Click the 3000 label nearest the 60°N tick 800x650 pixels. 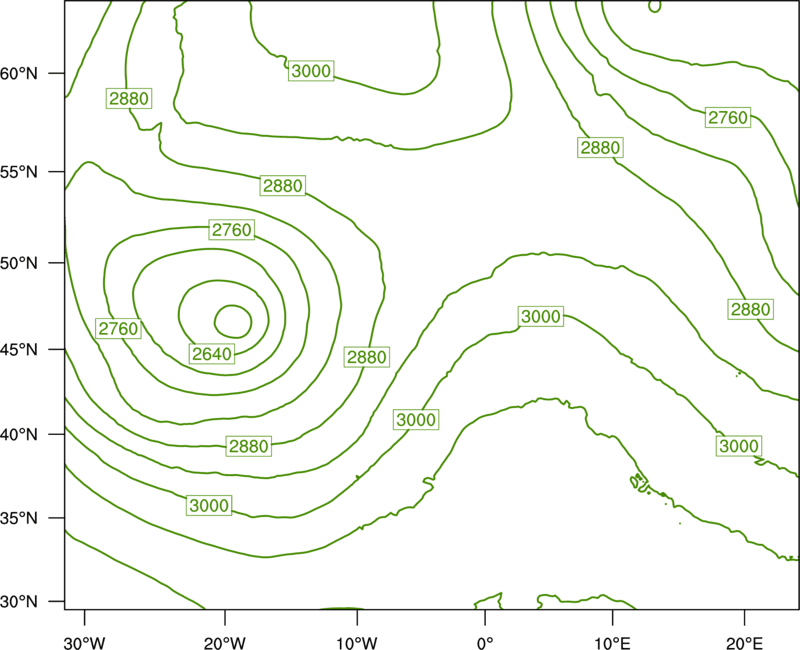(x=311, y=70)
